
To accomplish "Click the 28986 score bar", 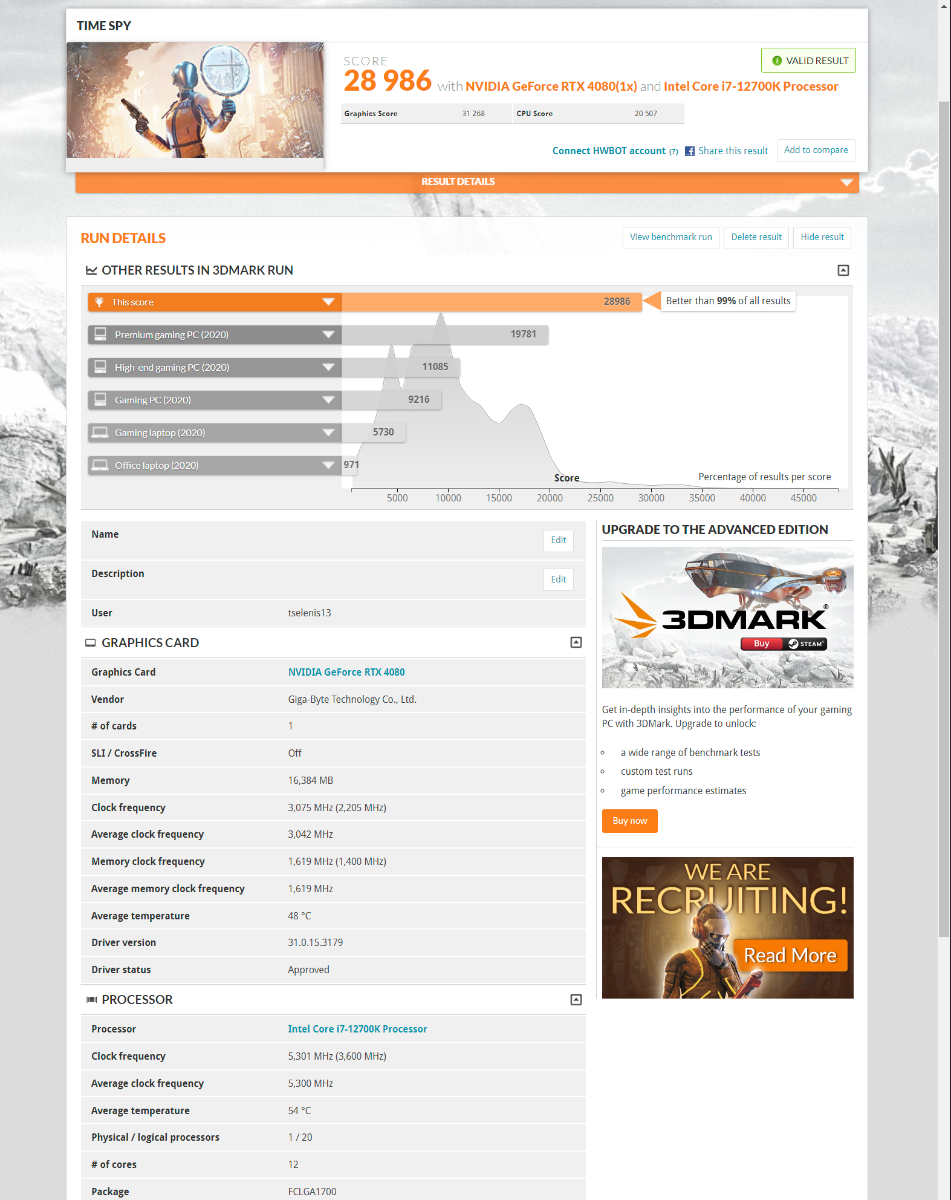I will coord(491,301).
